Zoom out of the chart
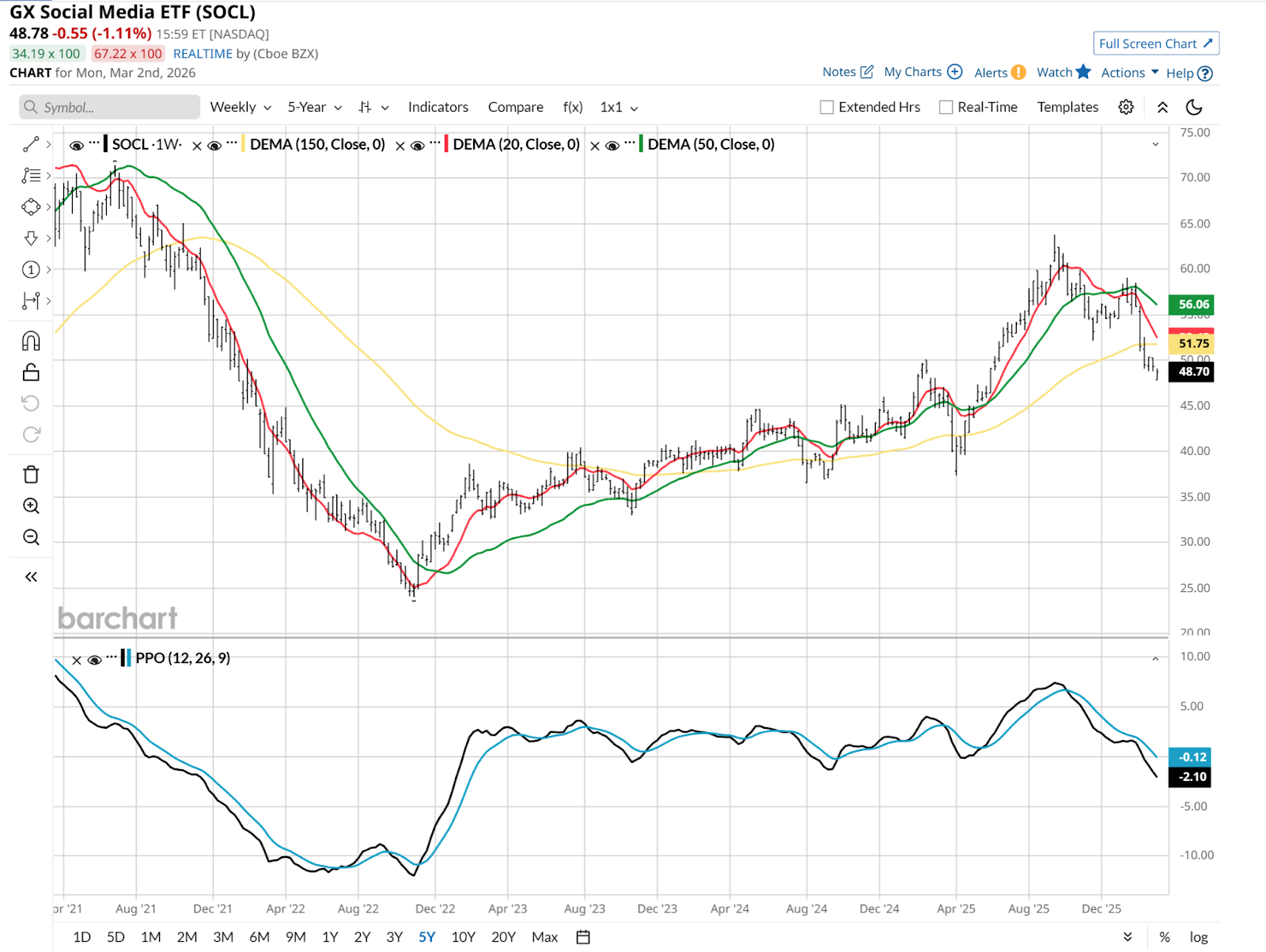This screenshot has width=1266, height=952. click(x=31, y=537)
